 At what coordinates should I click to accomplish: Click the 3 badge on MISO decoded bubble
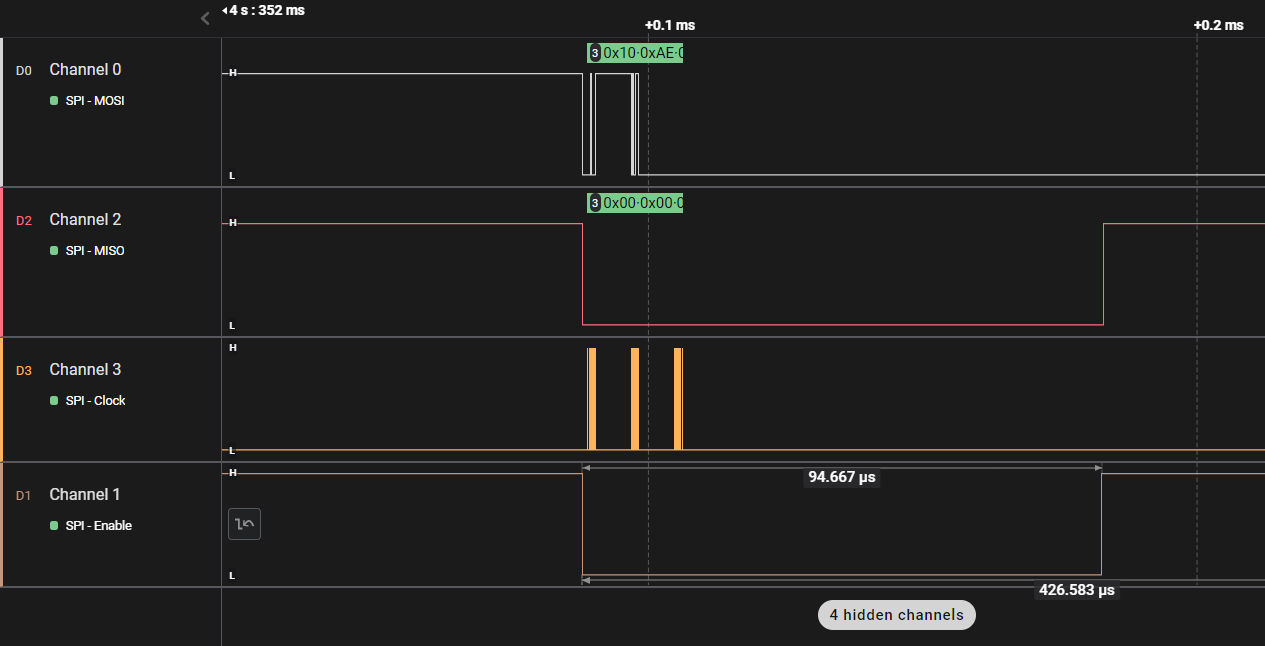point(595,204)
